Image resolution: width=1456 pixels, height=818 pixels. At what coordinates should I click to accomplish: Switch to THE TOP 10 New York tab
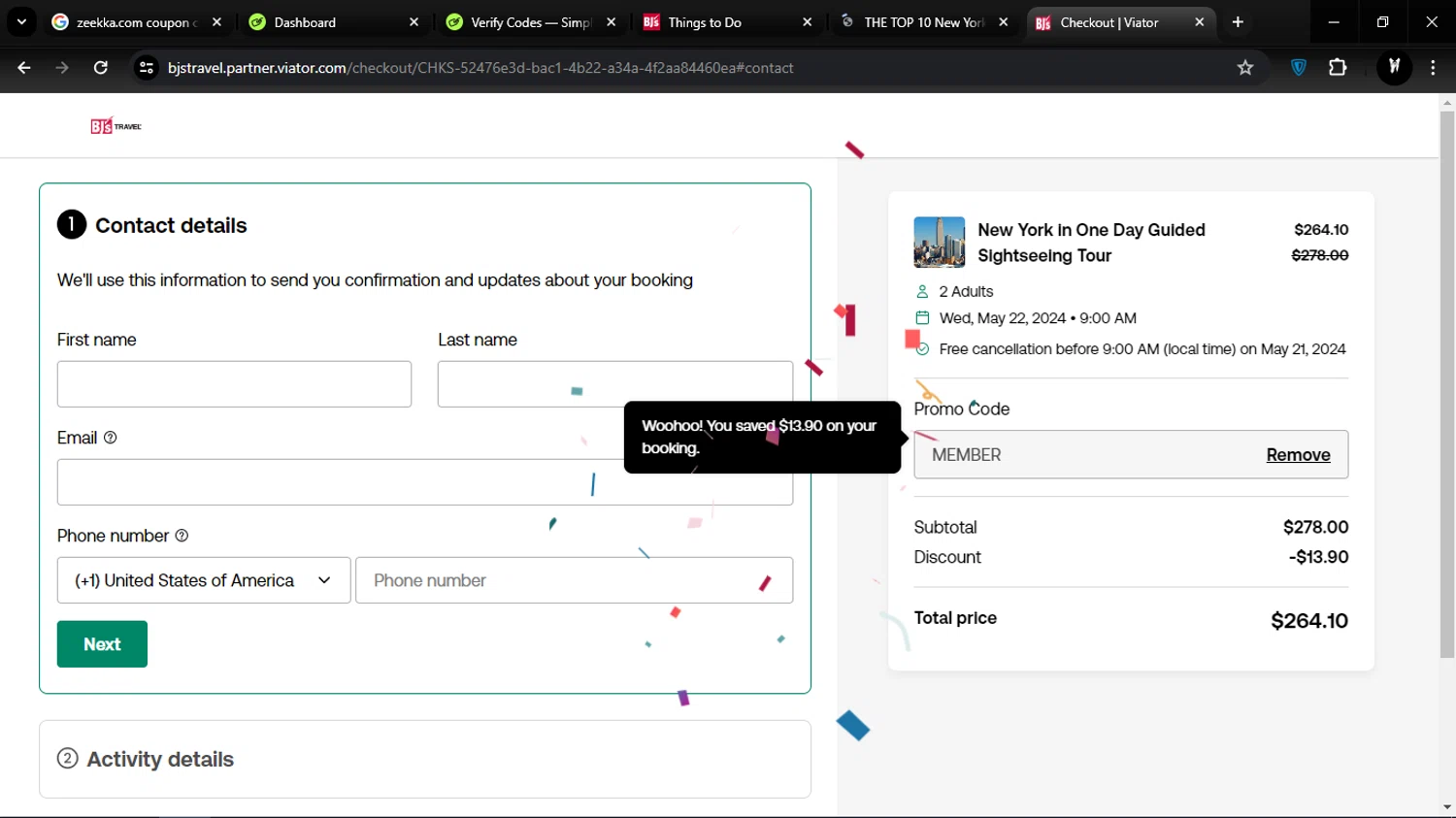coord(925,22)
